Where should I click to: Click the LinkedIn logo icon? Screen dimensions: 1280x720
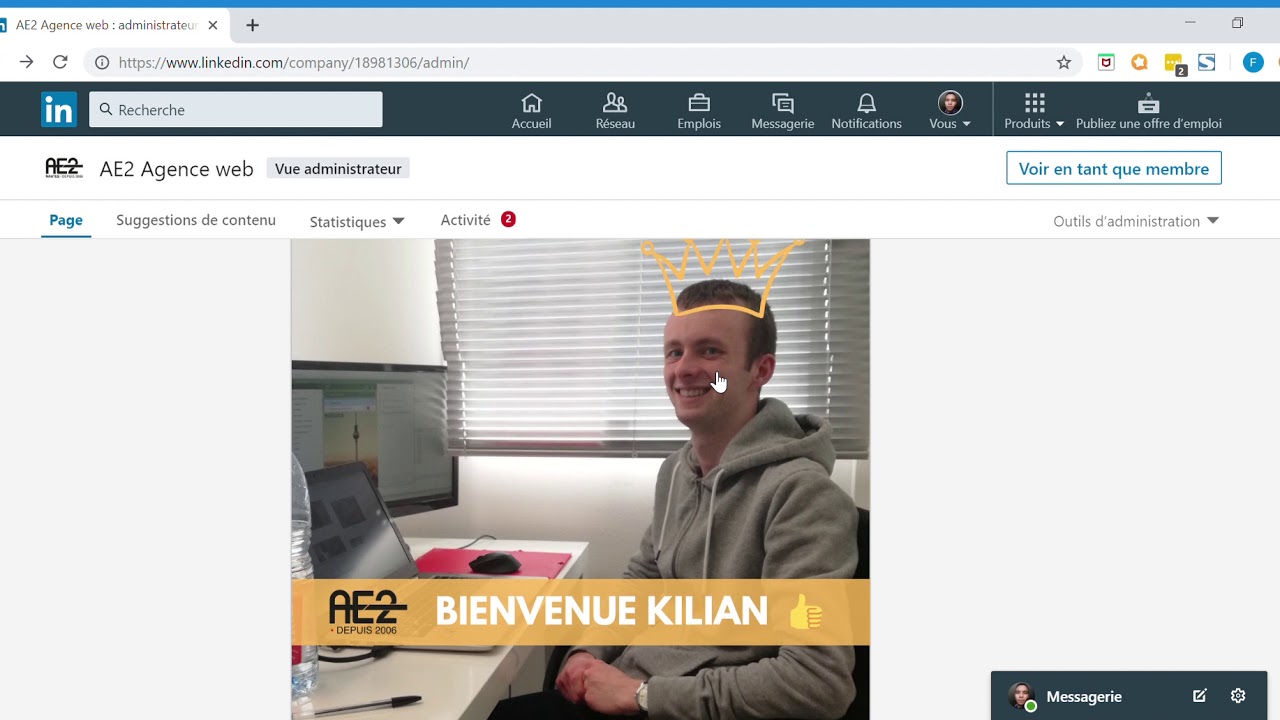coord(59,109)
